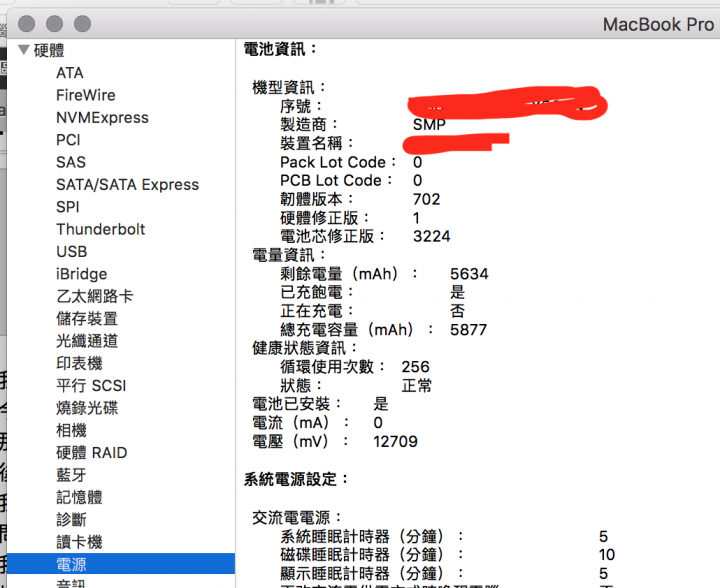Click the 系統電源設定 heading

point(295,480)
